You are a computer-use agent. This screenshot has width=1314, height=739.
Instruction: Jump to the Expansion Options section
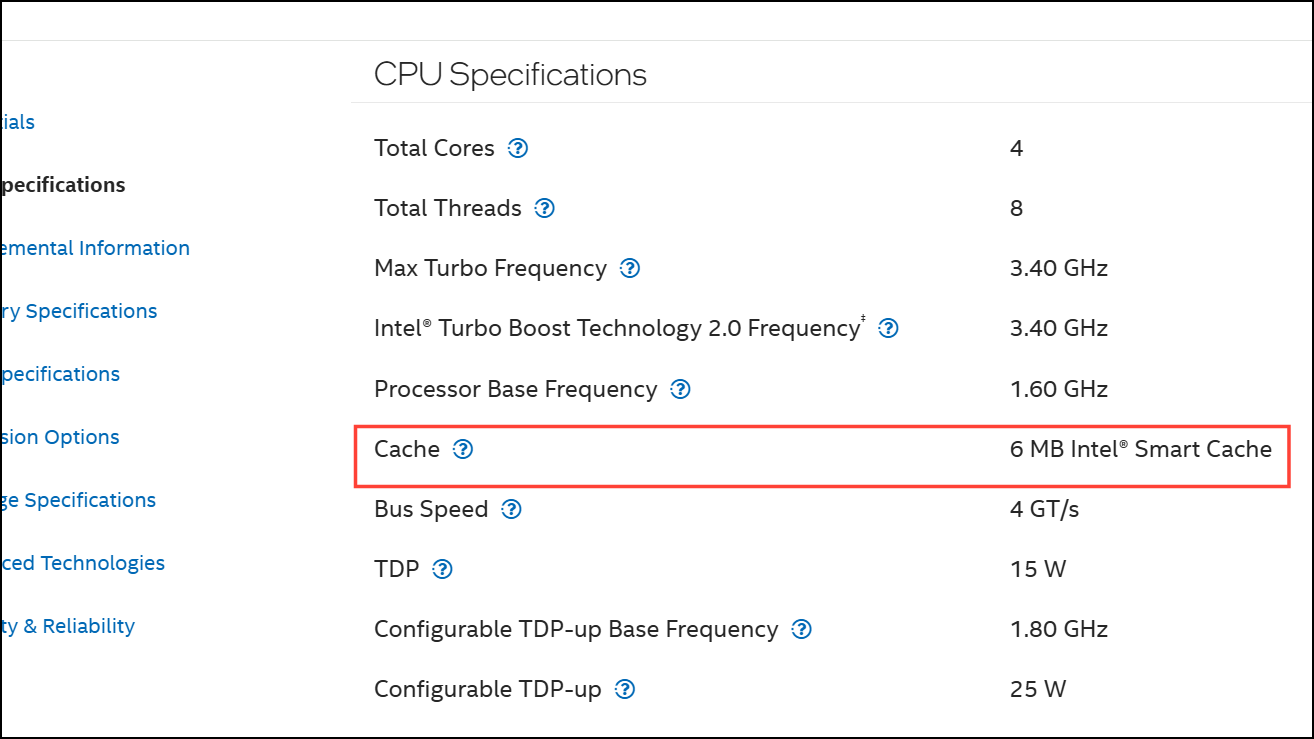[60, 437]
